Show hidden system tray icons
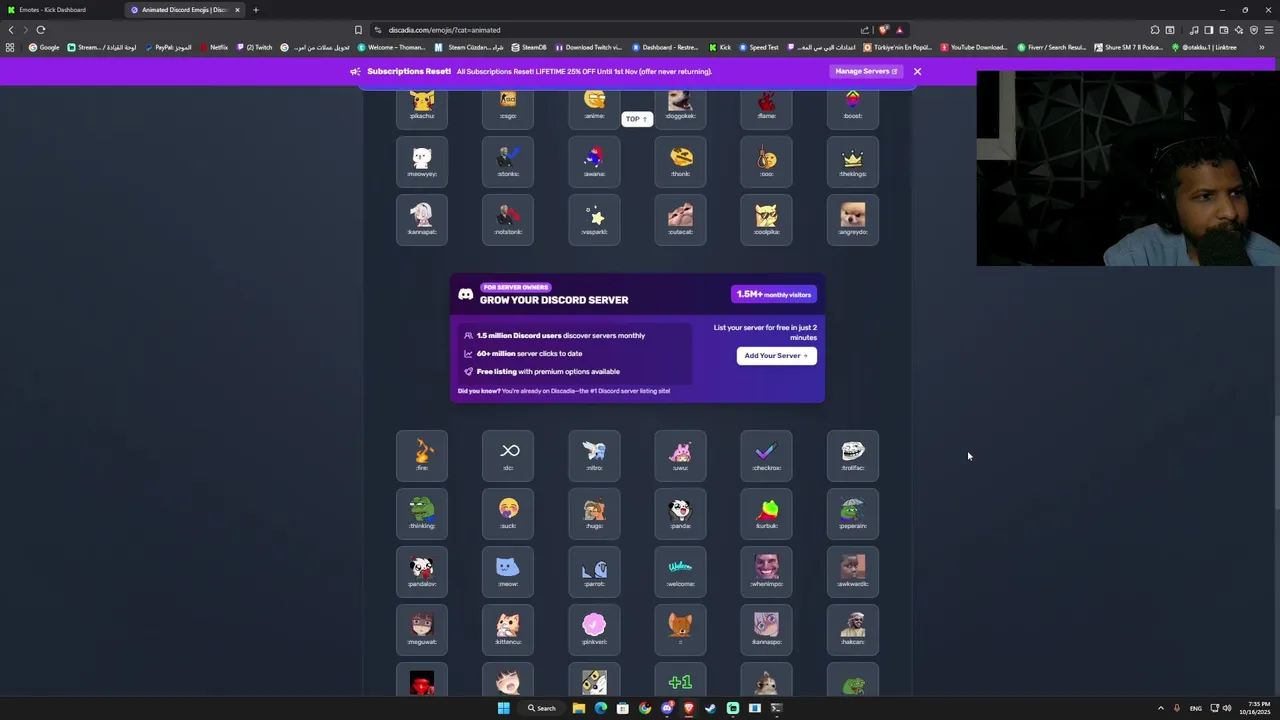 point(1161,708)
